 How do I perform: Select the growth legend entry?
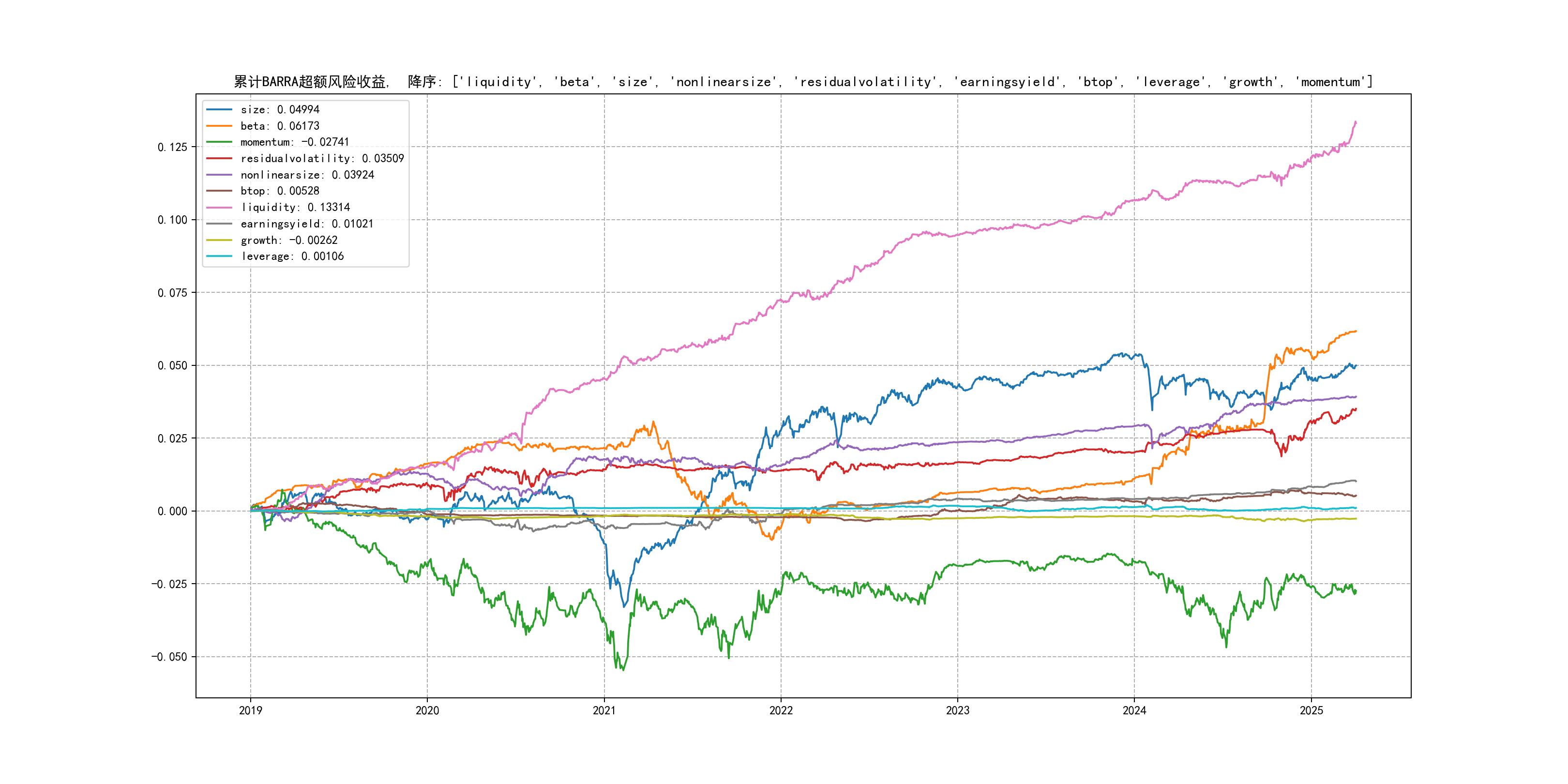coord(288,241)
